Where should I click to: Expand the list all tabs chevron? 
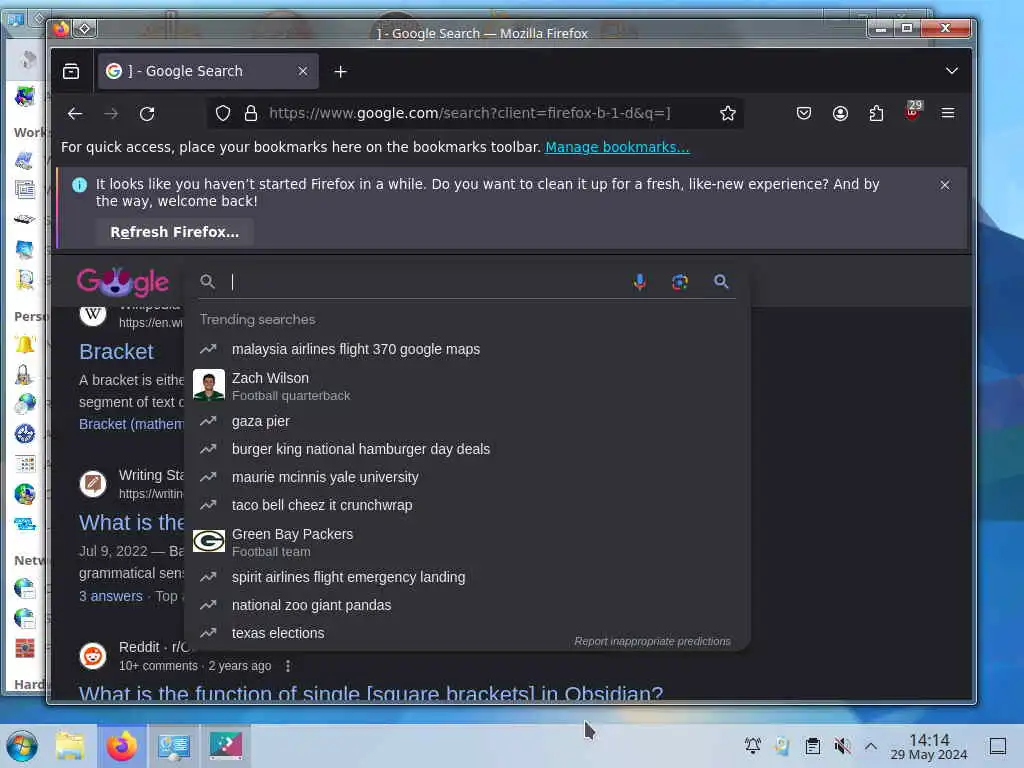[x=952, y=71]
